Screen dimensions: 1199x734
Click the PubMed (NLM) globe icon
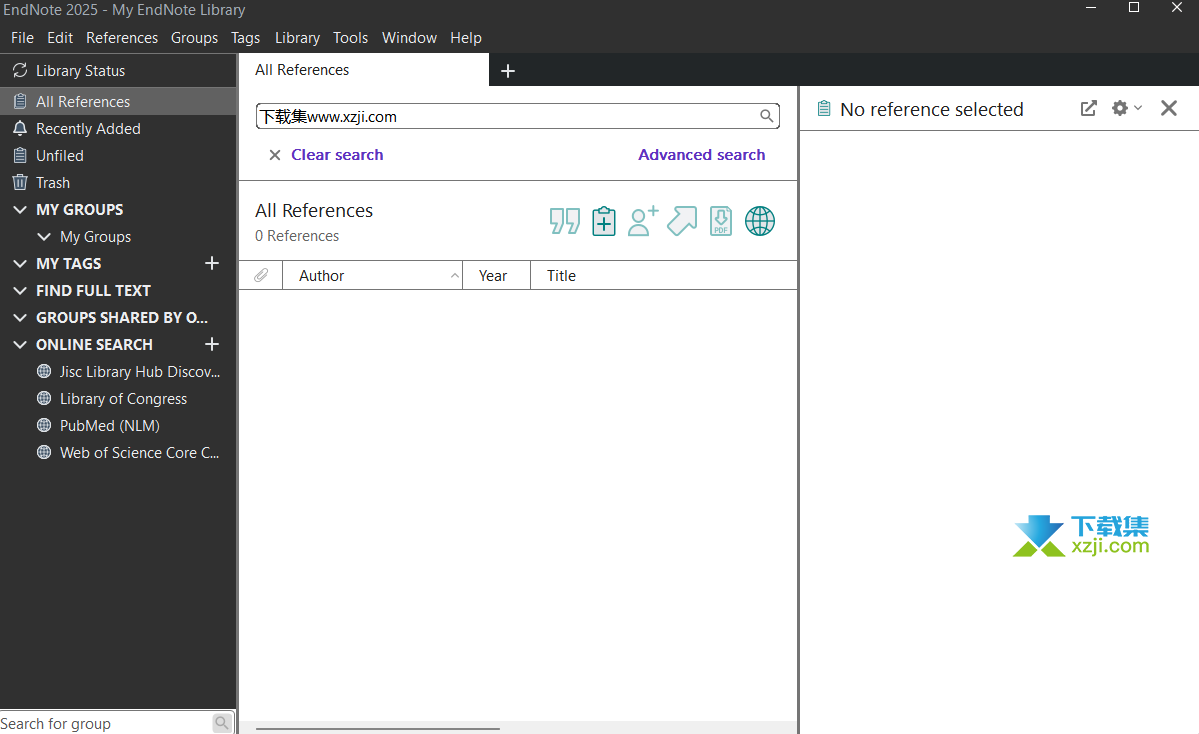click(x=44, y=425)
